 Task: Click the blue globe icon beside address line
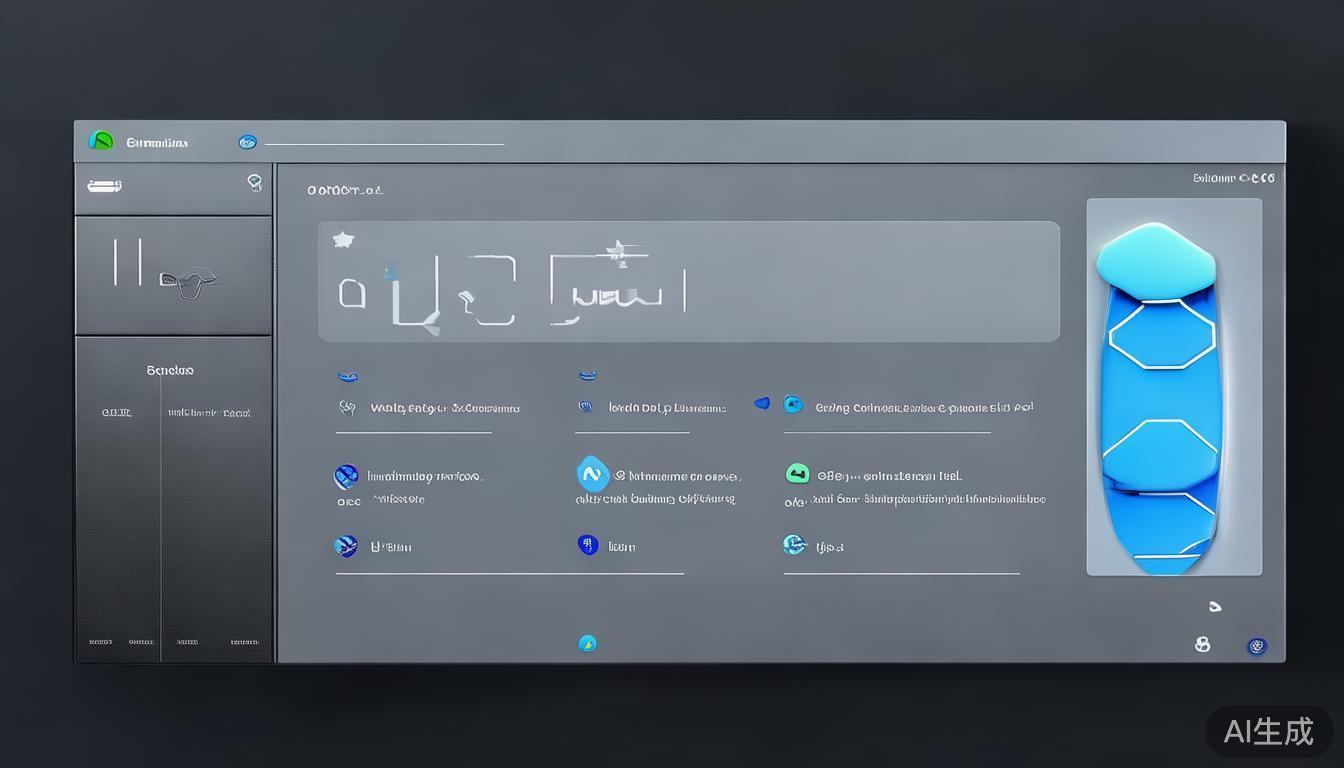[247, 142]
